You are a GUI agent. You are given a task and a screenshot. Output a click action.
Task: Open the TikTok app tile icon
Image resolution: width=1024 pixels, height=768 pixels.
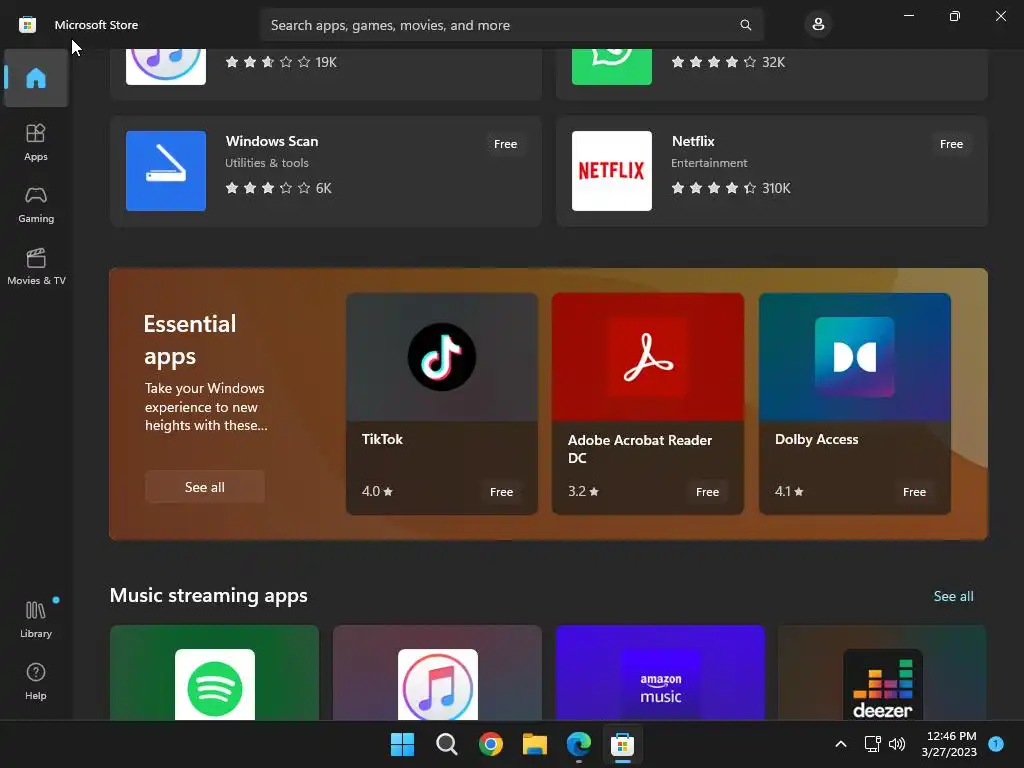(442, 357)
